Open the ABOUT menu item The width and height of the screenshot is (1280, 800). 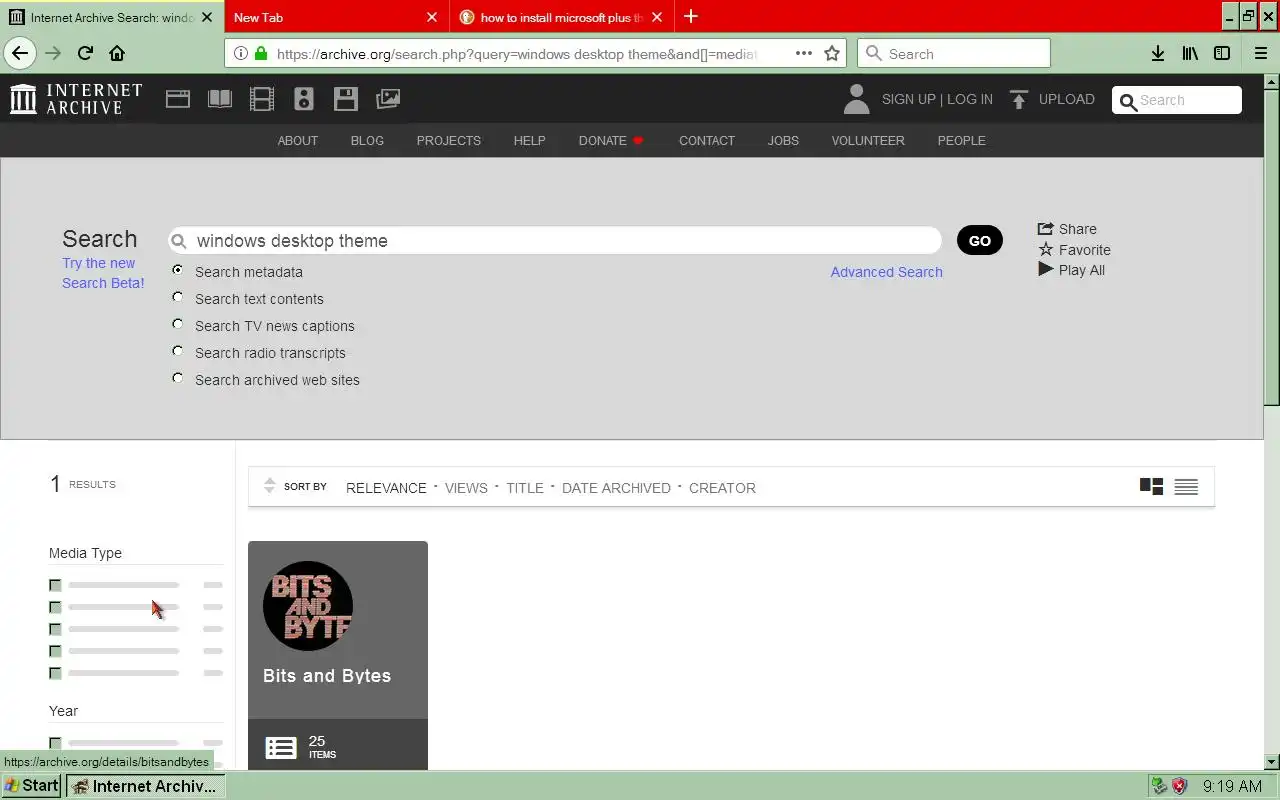[x=298, y=141]
